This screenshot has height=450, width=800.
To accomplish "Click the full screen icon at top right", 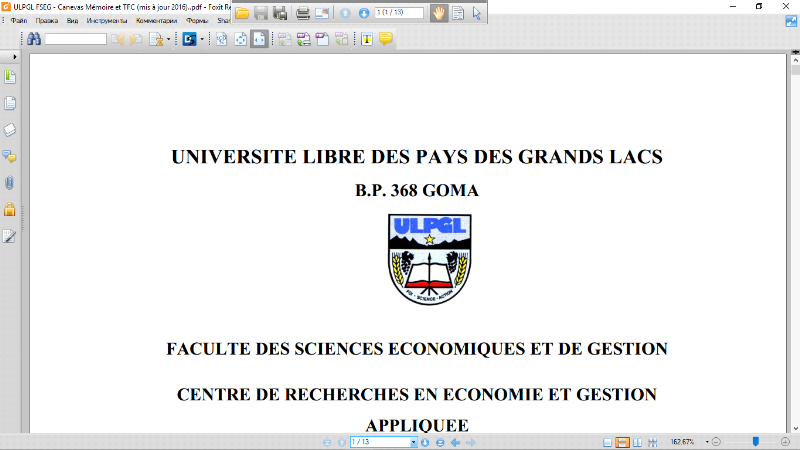I will tap(791, 21).
